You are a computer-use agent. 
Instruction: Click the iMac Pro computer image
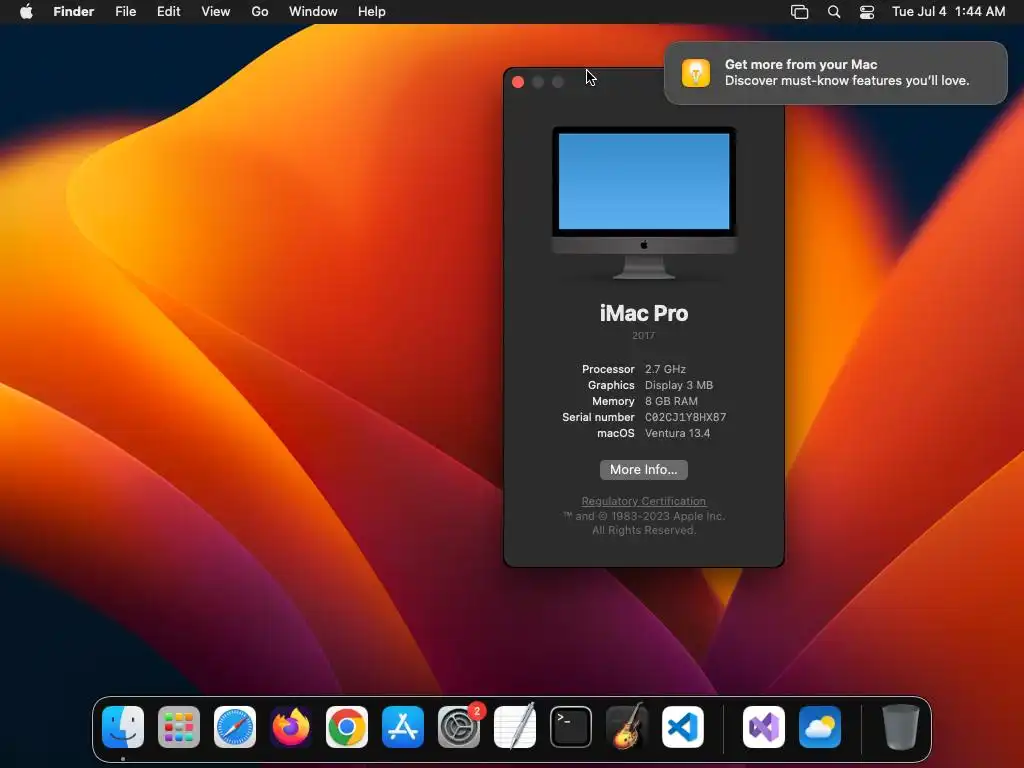pos(644,202)
